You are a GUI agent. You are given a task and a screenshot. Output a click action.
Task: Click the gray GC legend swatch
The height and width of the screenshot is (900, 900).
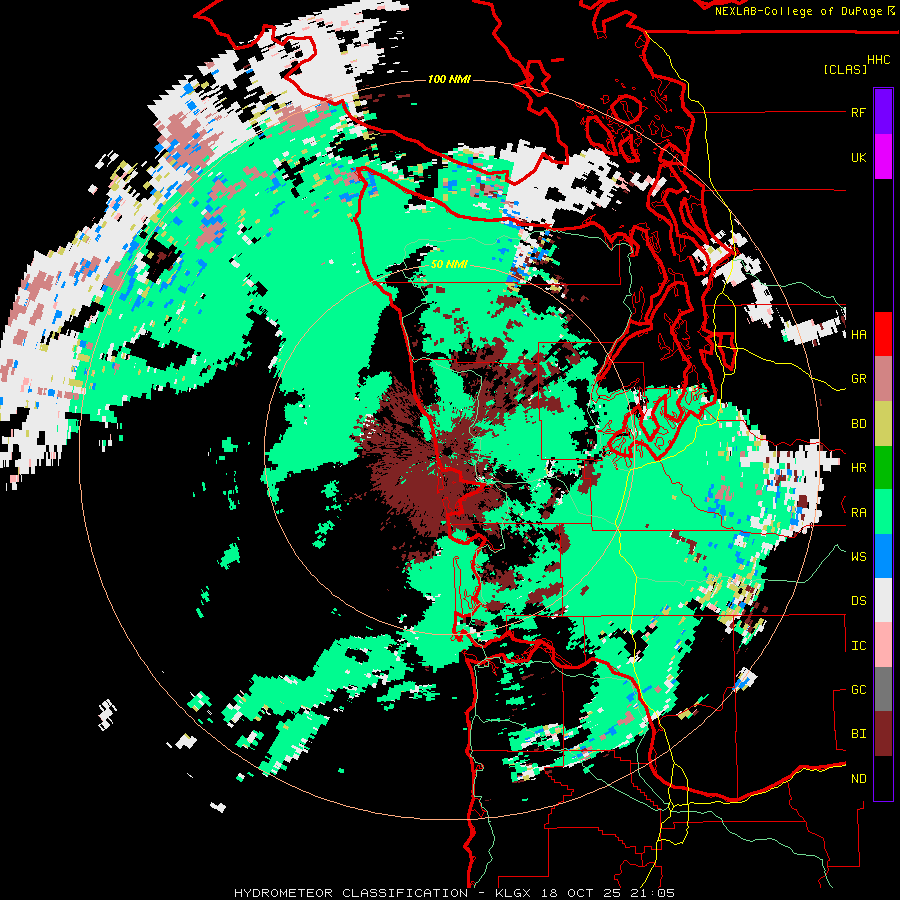pos(883,690)
